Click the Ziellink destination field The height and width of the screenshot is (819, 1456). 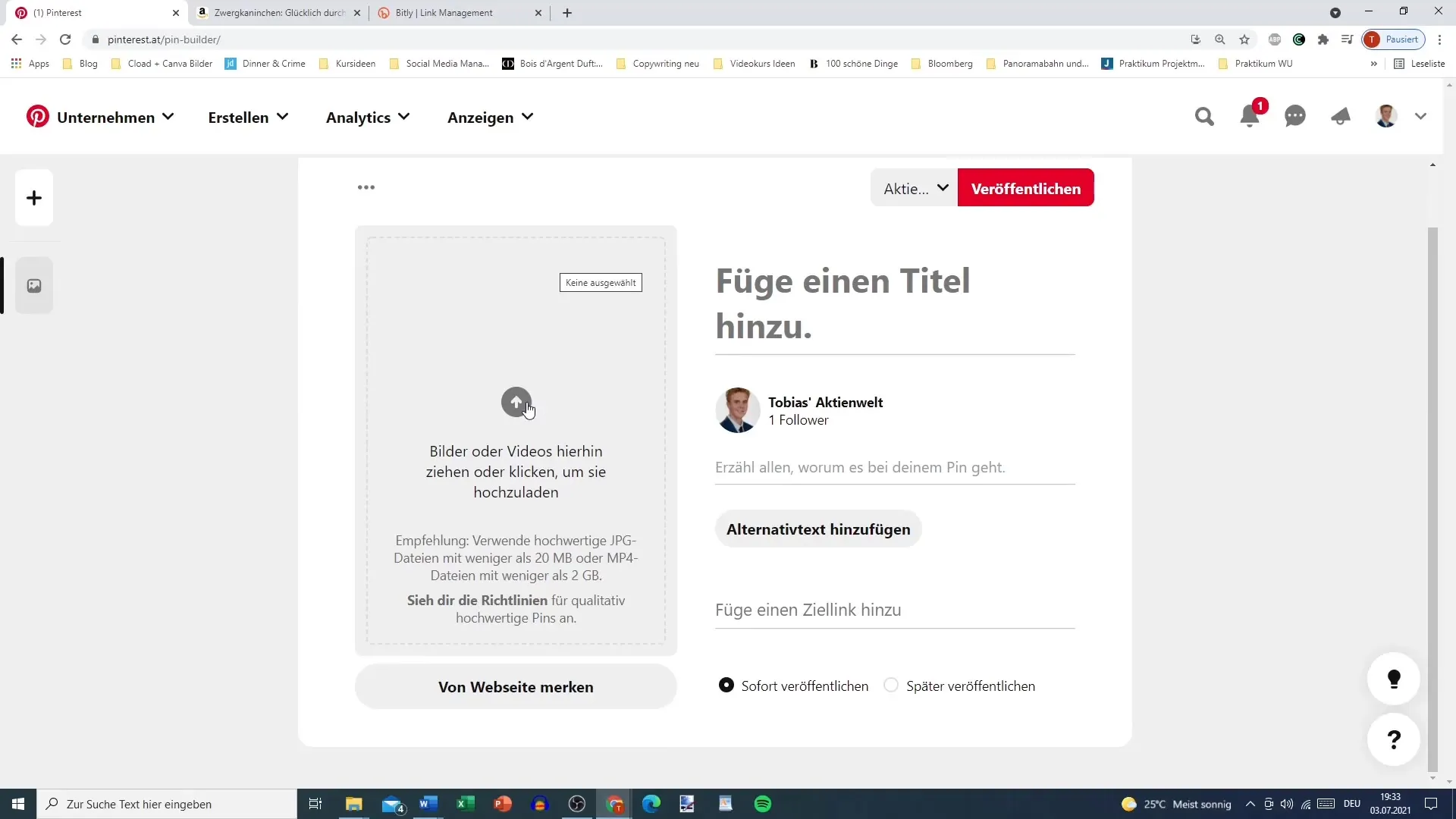pyautogui.click(x=895, y=610)
